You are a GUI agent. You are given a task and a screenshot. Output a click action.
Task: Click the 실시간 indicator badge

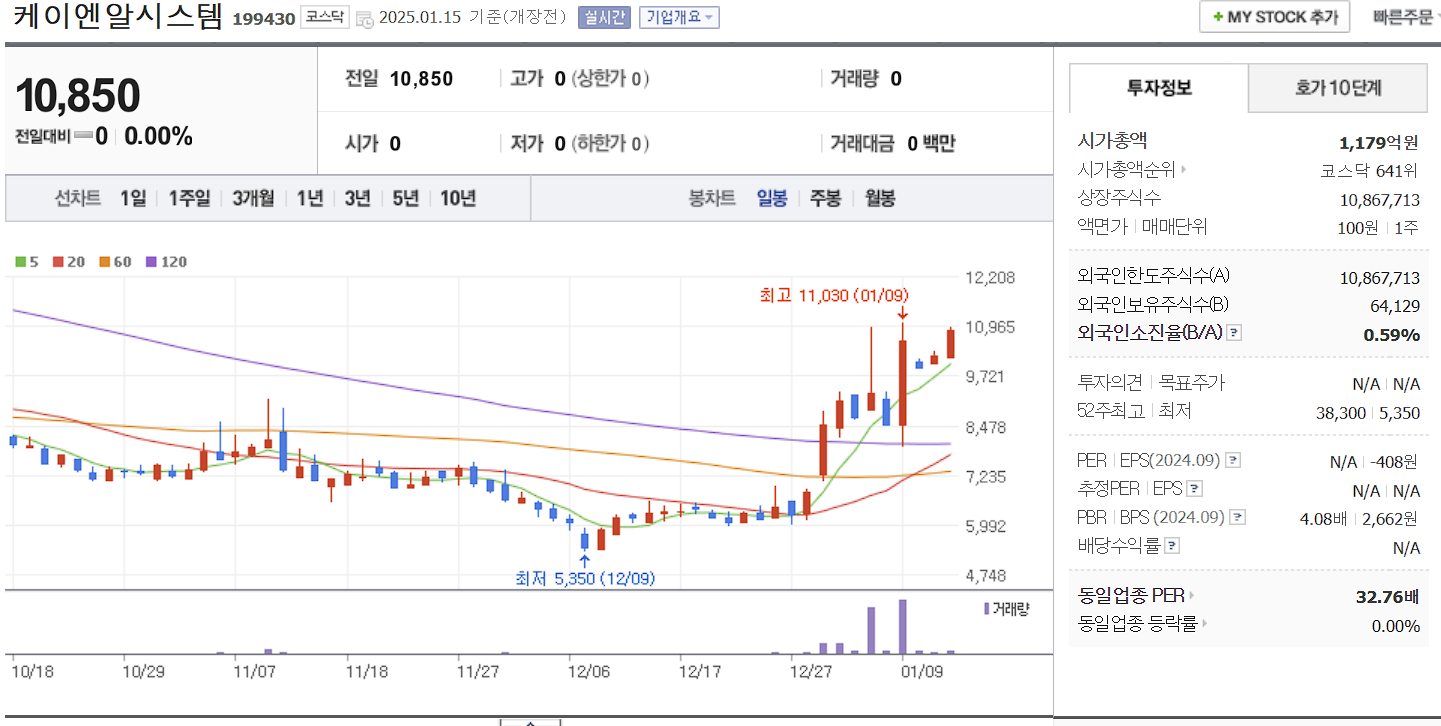pyautogui.click(x=605, y=17)
